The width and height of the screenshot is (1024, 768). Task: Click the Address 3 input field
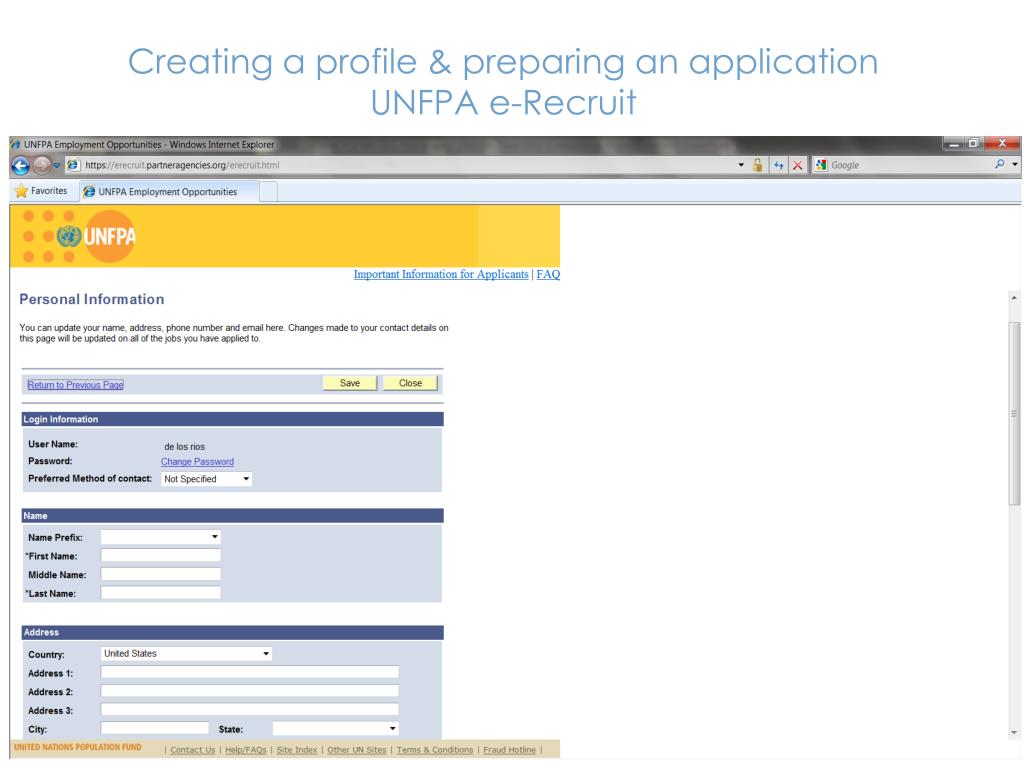coord(249,710)
